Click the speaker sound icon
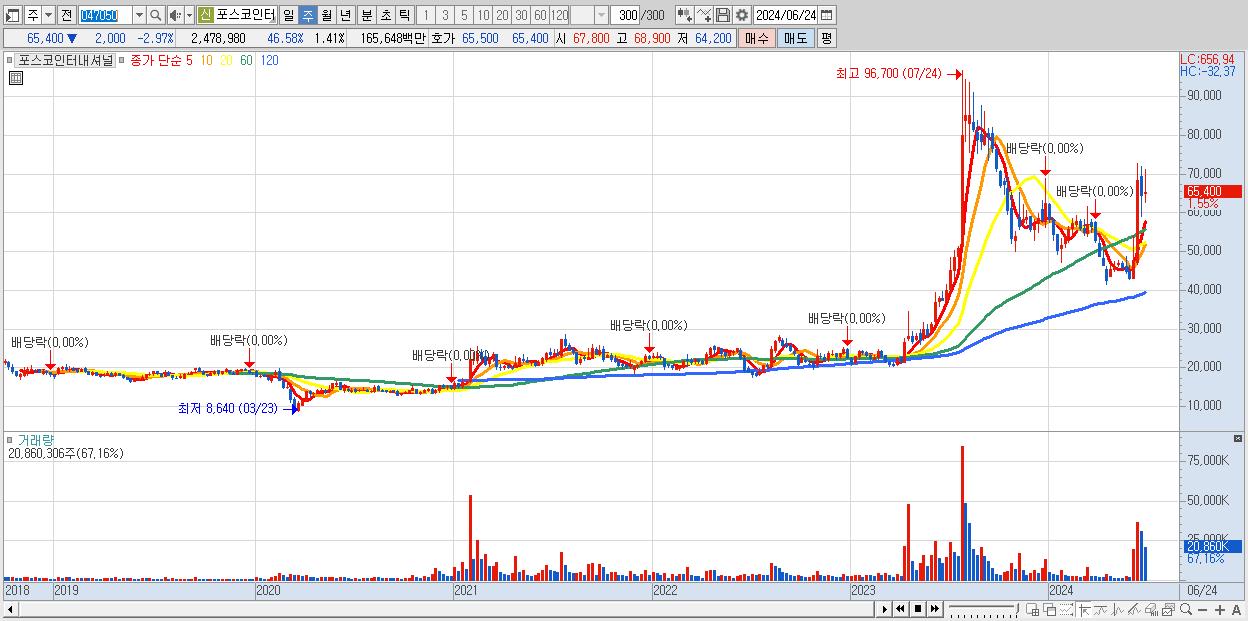Image resolution: width=1248 pixels, height=621 pixels. [175, 15]
